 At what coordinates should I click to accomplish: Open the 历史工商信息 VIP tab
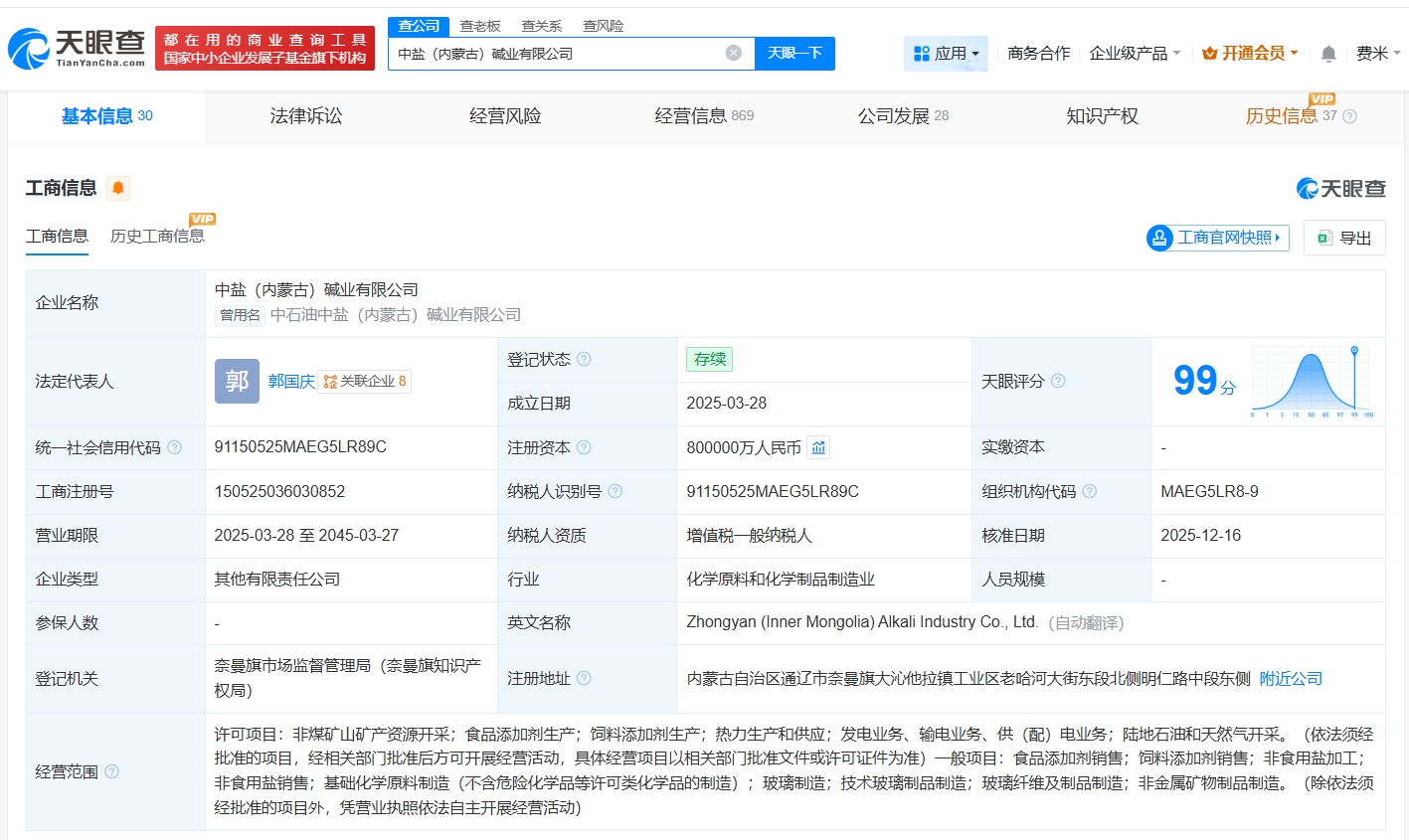[x=157, y=237]
